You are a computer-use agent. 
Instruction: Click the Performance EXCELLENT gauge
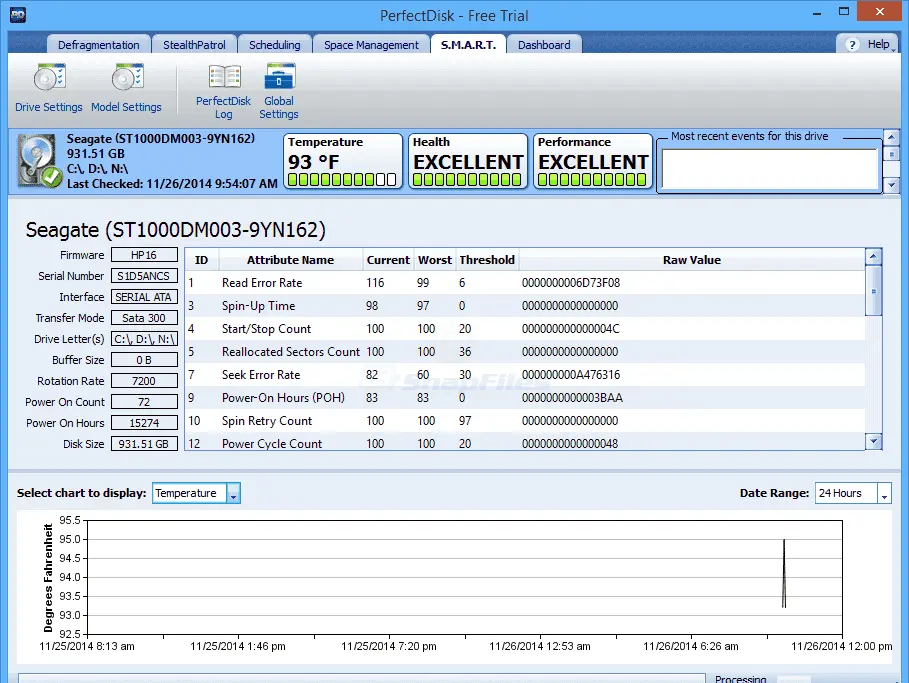[x=592, y=161]
